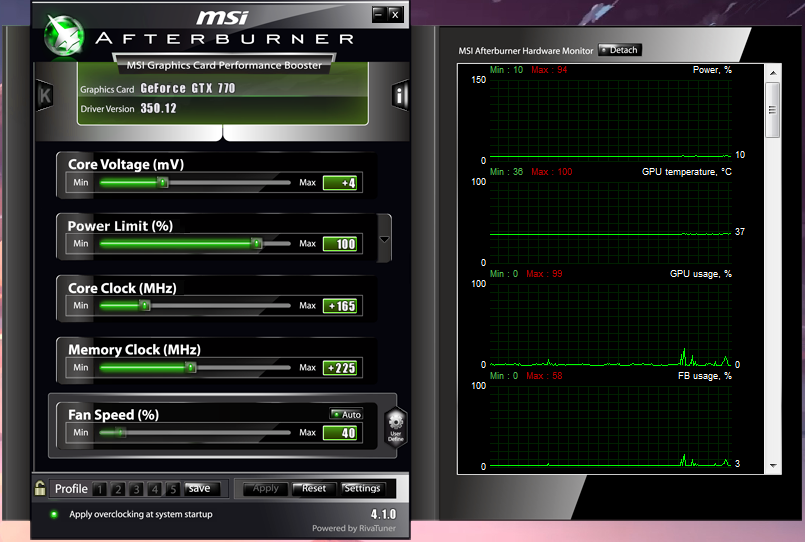
Task: Click the Core Voltage +4 value field
Action: click(340, 183)
